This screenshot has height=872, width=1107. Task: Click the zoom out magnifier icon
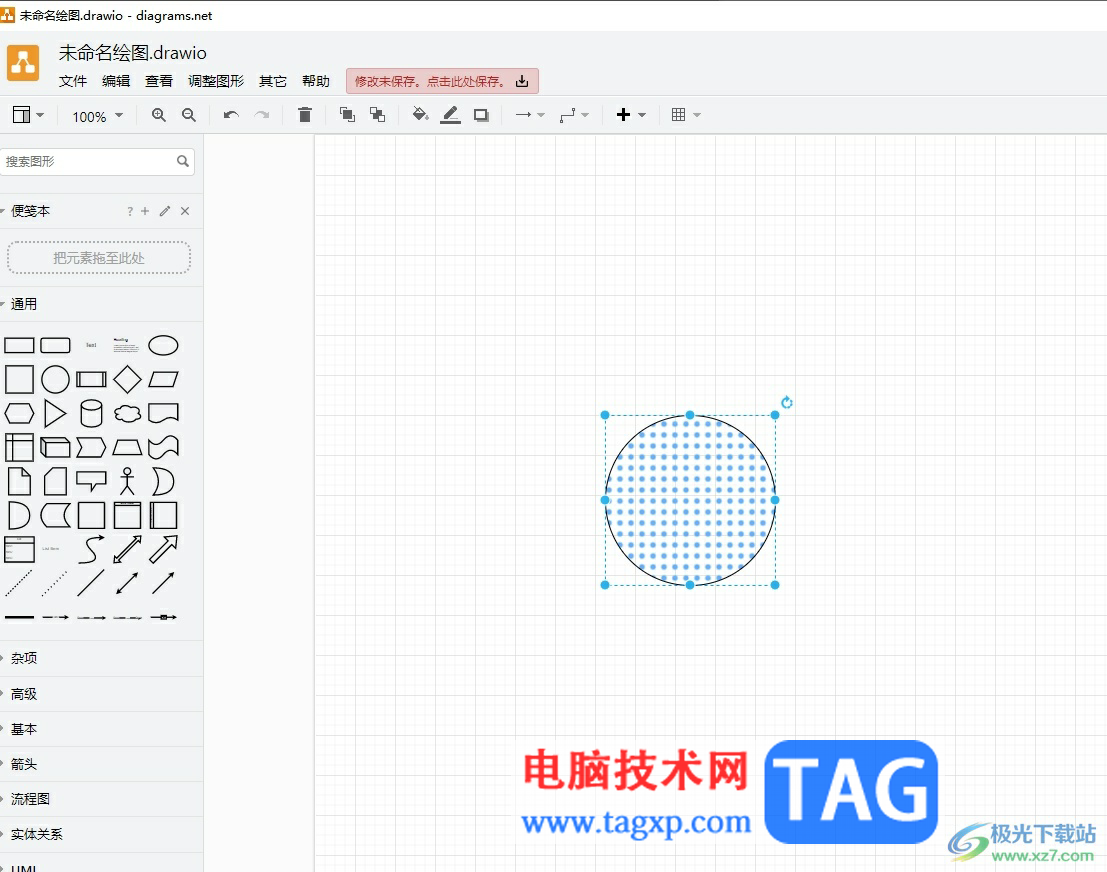[189, 115]
